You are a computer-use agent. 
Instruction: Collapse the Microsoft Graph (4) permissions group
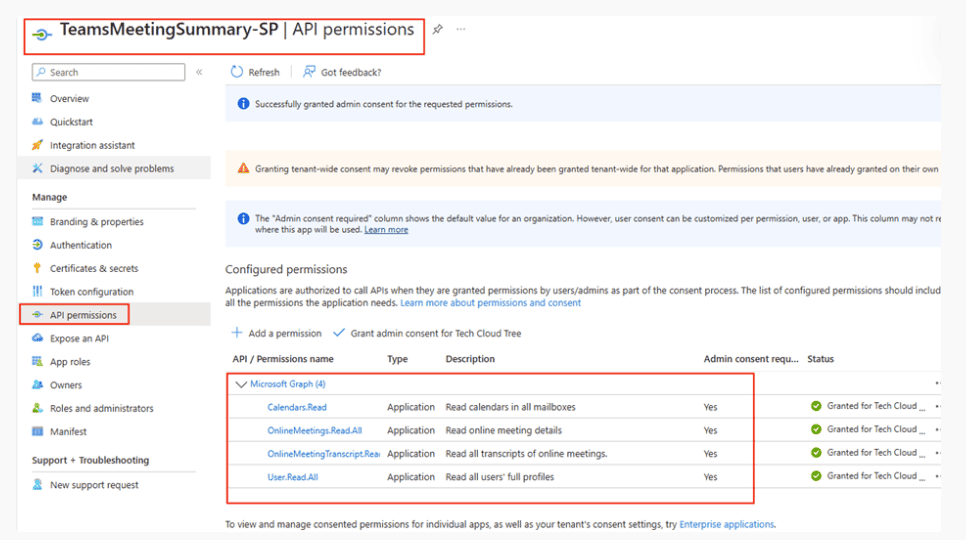coord(240,384)
